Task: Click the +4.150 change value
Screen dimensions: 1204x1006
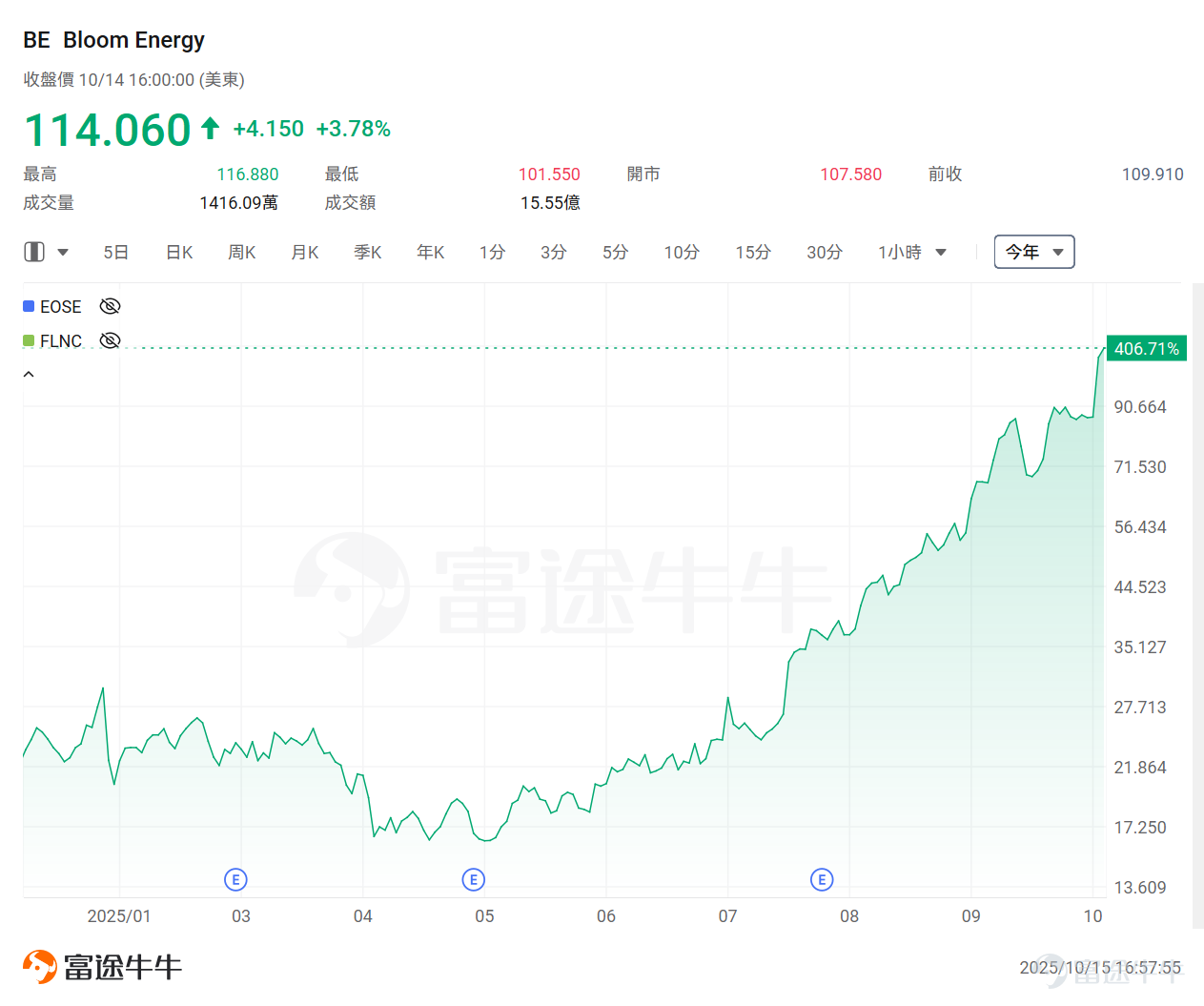Action: (x=269, y=129)
